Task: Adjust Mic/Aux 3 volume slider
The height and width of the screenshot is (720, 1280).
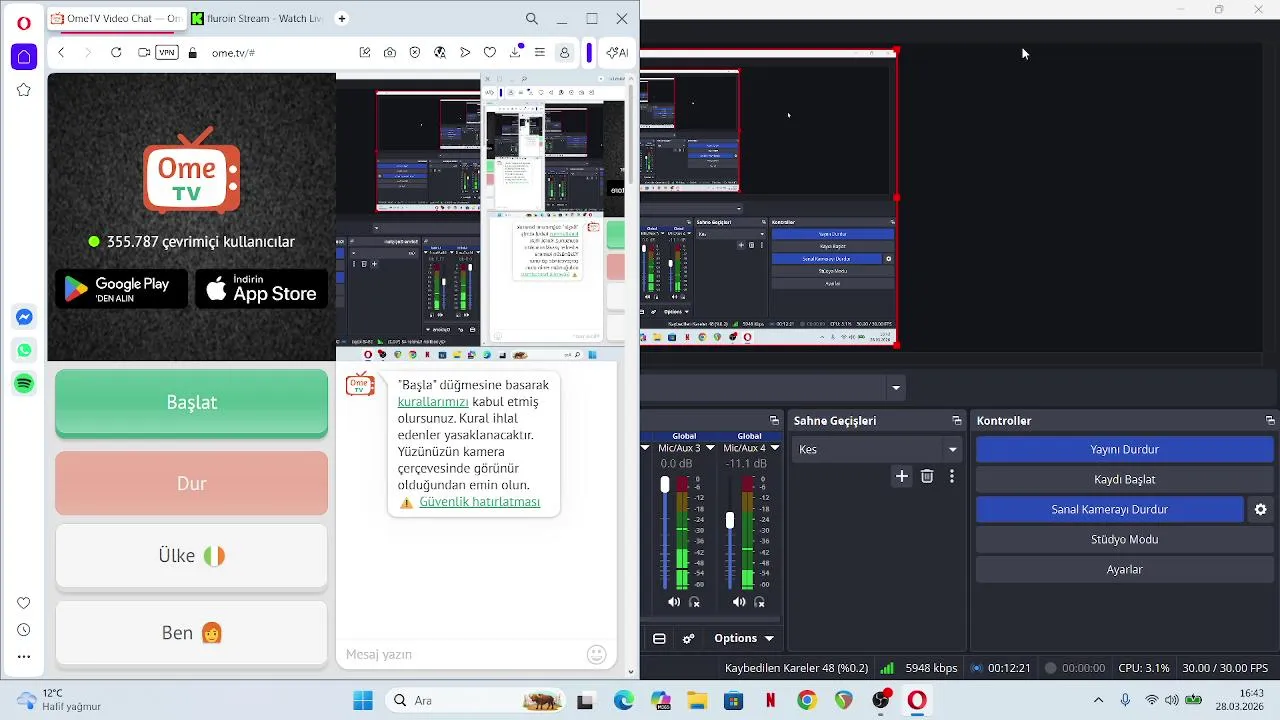Action: (665, 485)
